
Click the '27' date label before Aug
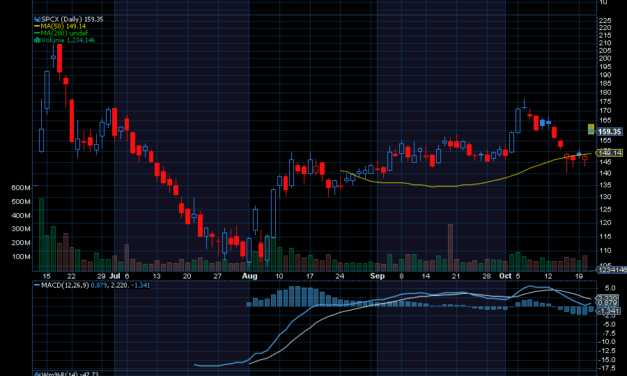pyautogui.click(x=217, y=276)
